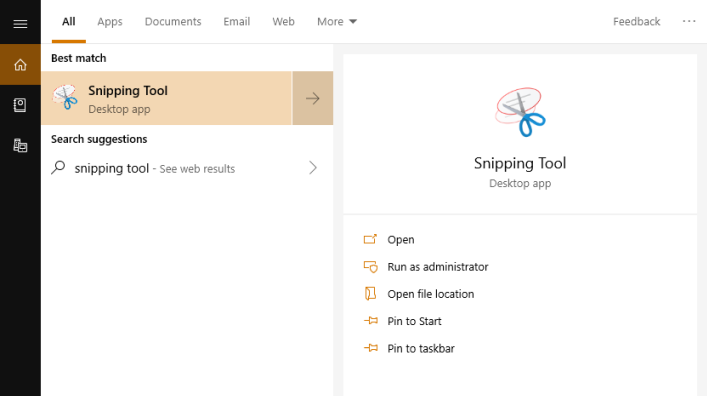
Task: Choose Pin to Start
Action: pos(414,321)
